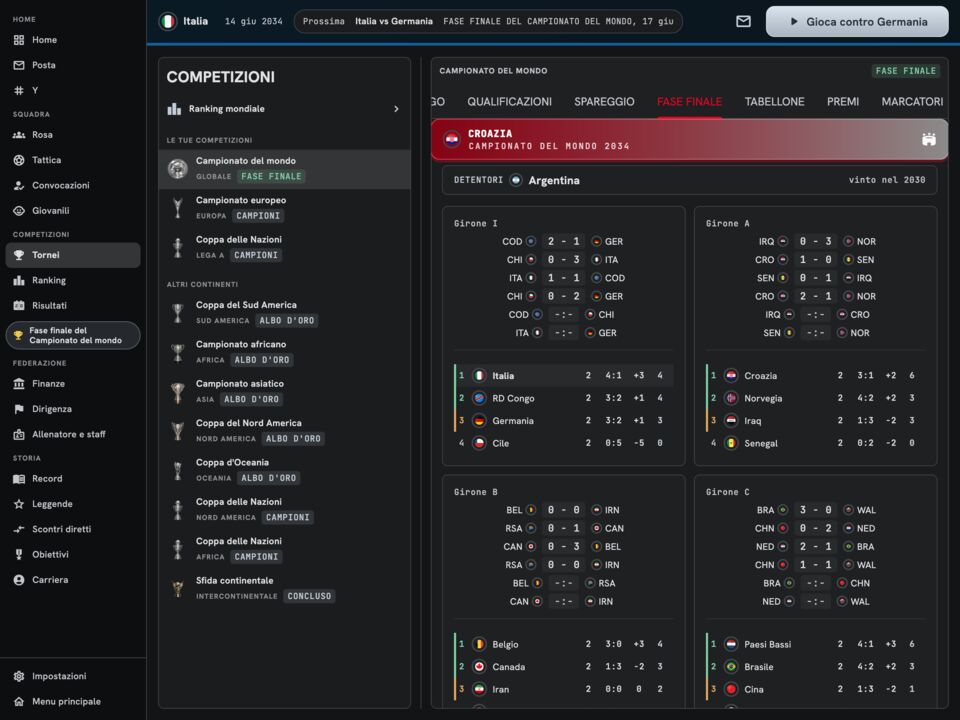Go to Convocazioni in sidebar
960x720 pixels.
tap(73, 185)
